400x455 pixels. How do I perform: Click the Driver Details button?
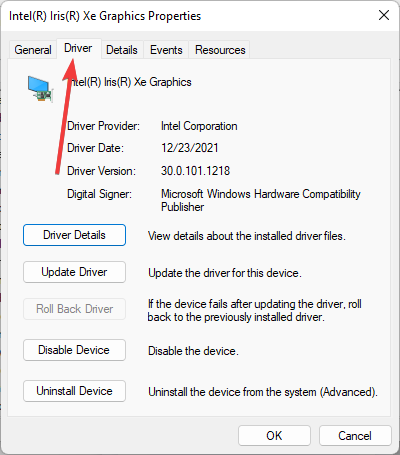(x=74, y=235)
